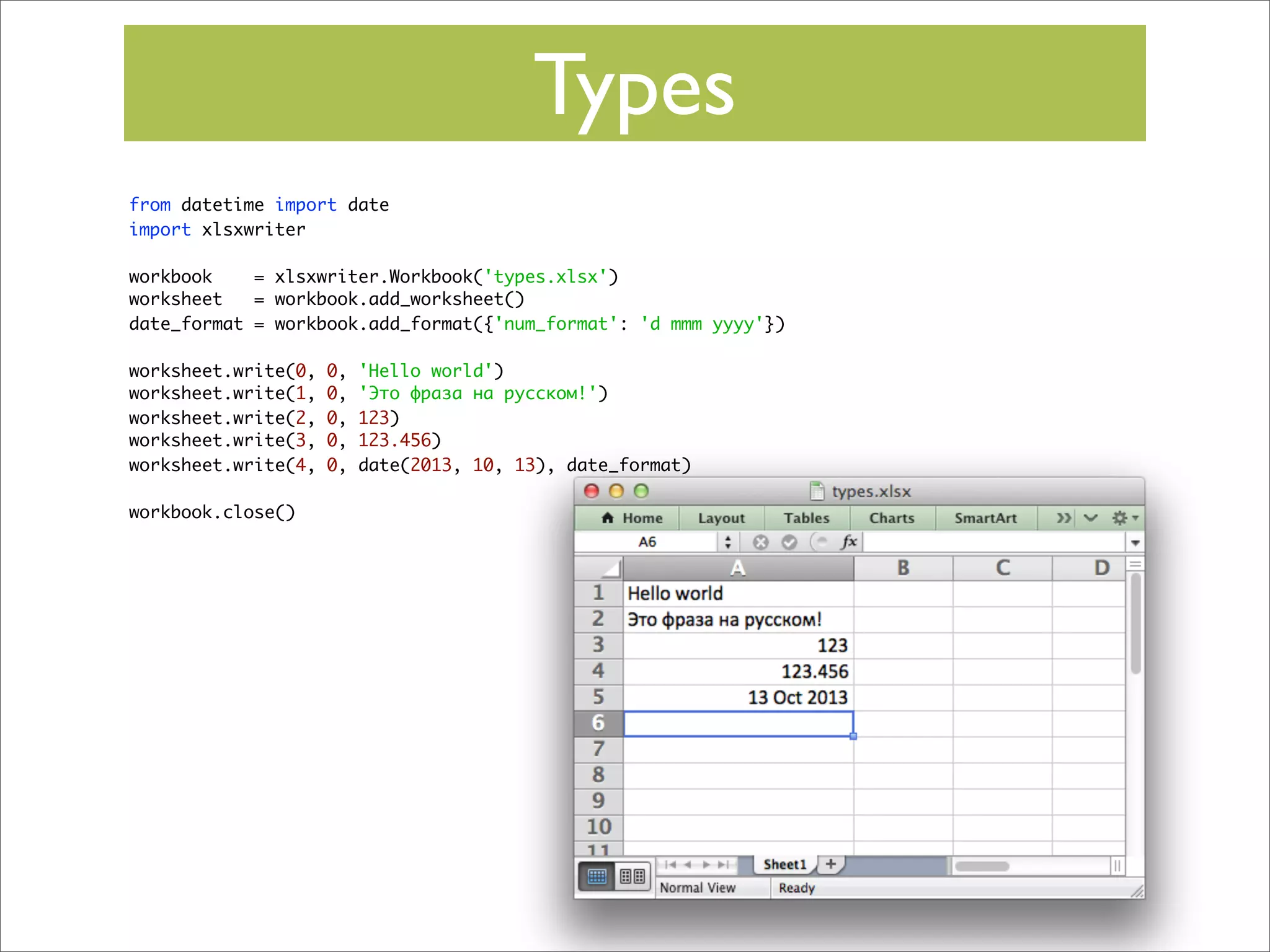This screenshot has width=1270, height=952.
Task: Click the 'Normal View' status text
Action: click(698, 888)
